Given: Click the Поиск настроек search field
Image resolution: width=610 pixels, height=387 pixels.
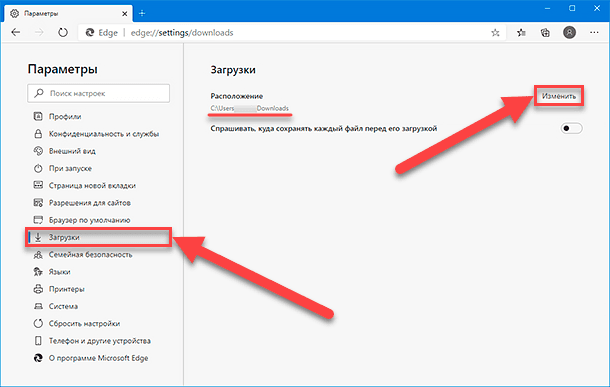Looking at the screenshot, I should pos(98,93).
